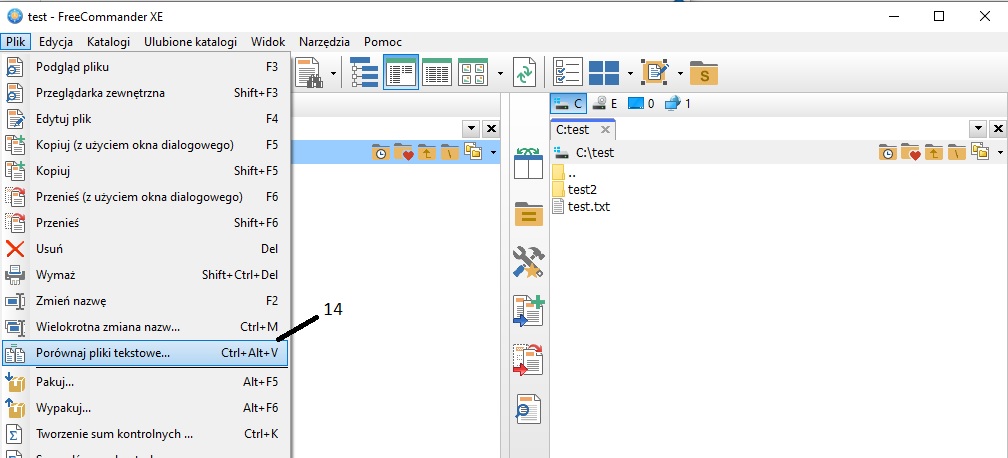Switch to the thumbnails view icon
This screenshot has height=458, width=1008.
[x=473, y=73]
